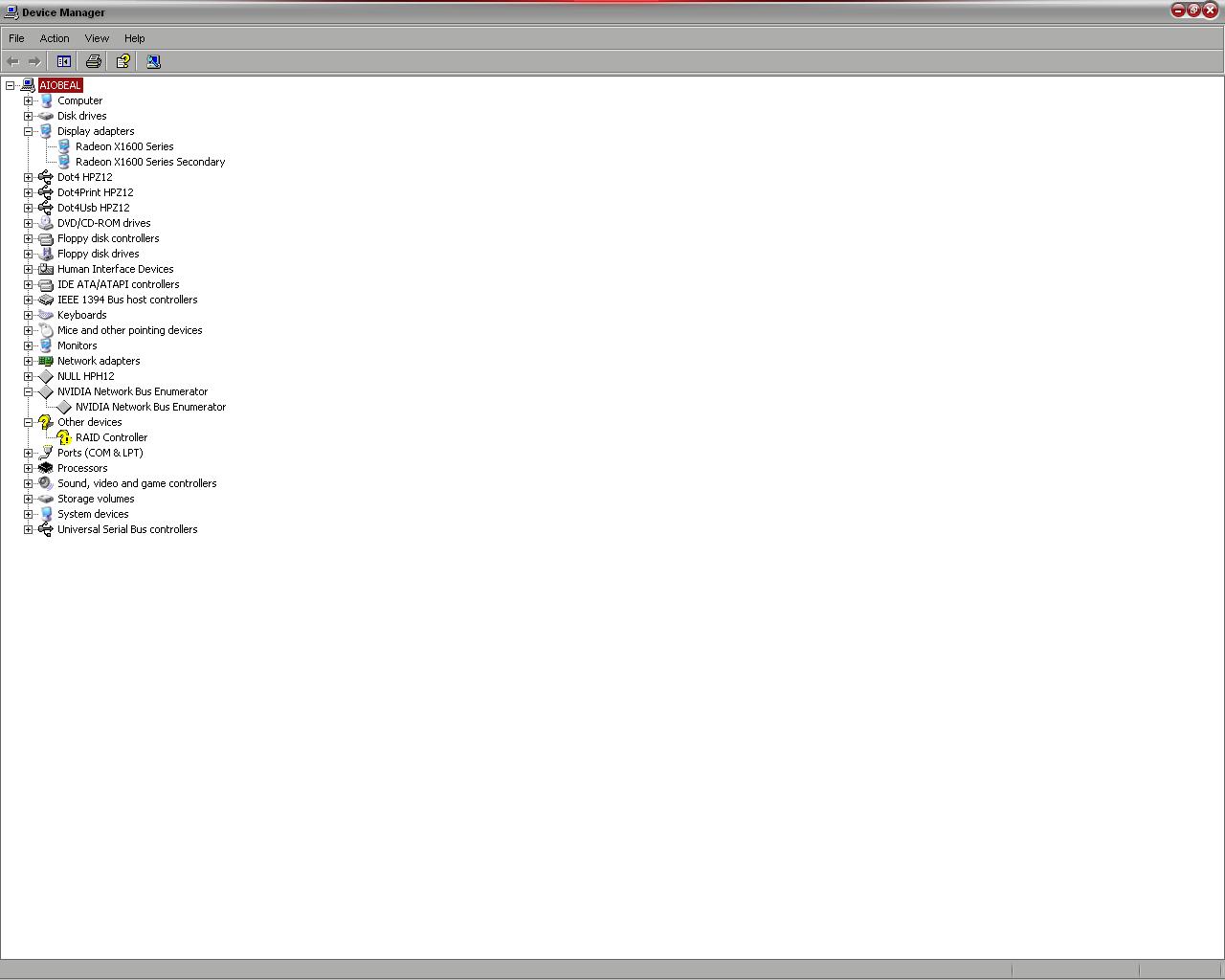Image resolution: width=1225 pixels, height=980 pixels.
Task: Select NVIDIA Network Bus Enumerator child device
Action: point(150,407)
